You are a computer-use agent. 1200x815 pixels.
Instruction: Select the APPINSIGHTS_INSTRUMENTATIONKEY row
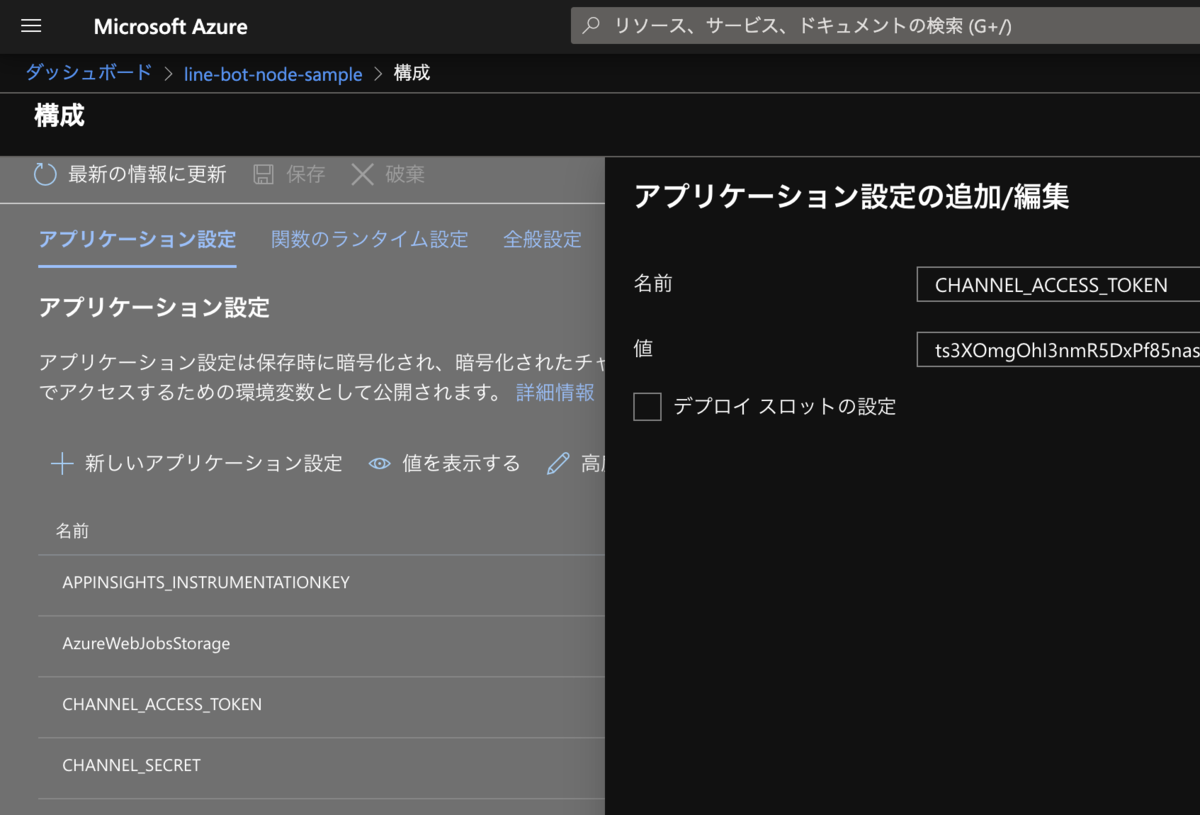click(321, 585)
